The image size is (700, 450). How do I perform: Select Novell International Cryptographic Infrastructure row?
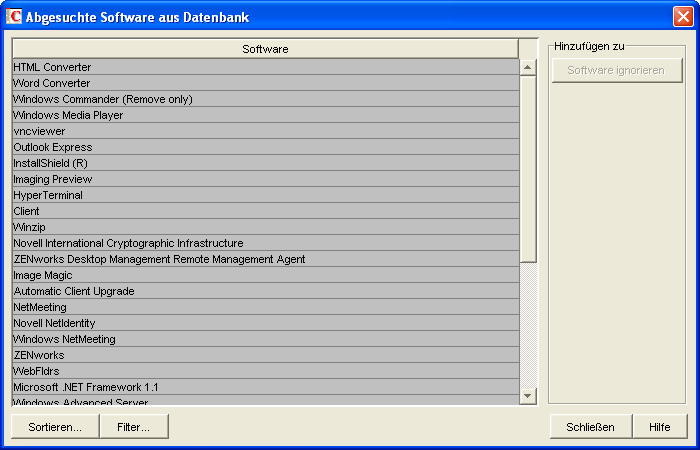[266, 243]
